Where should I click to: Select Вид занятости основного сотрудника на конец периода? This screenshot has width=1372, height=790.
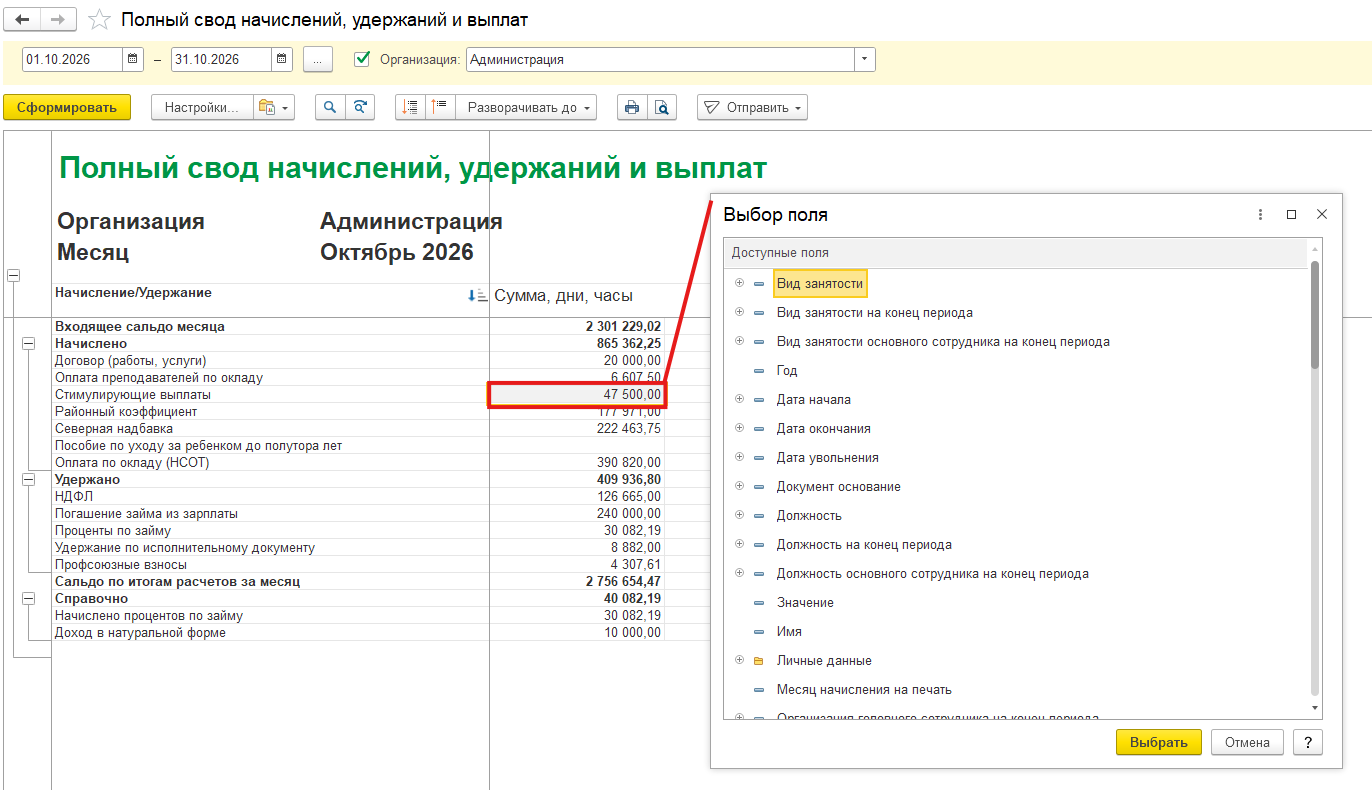pyautogui.click(x=1016, y=342)
